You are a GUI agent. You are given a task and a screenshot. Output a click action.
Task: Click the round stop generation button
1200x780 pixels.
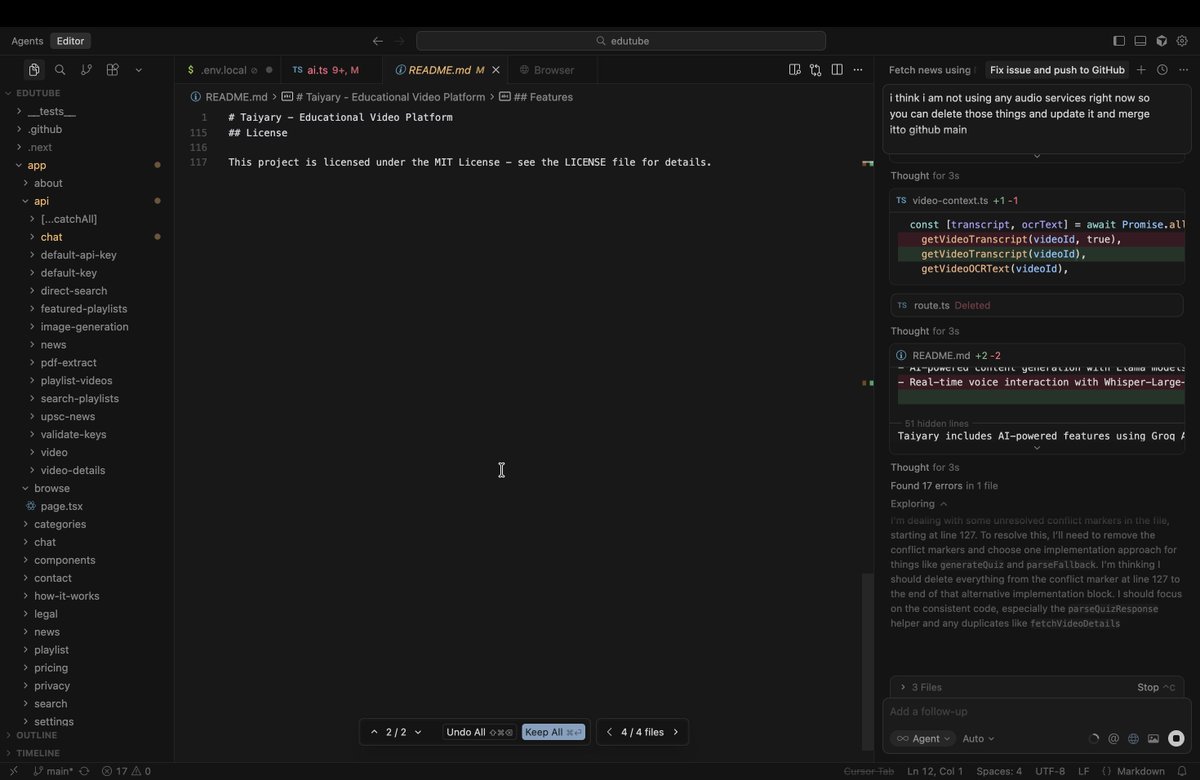1176,739
